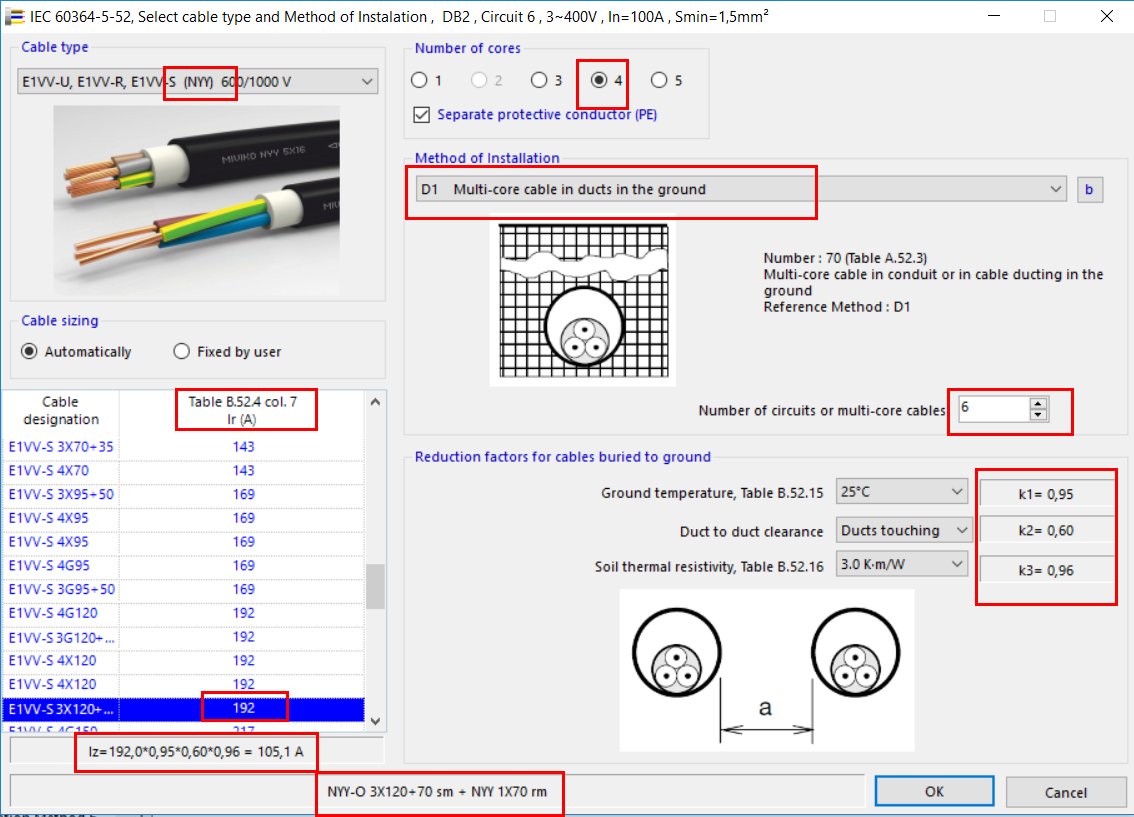
Task: Open the Ground temperature dropdown
Action: click(959, 490)
